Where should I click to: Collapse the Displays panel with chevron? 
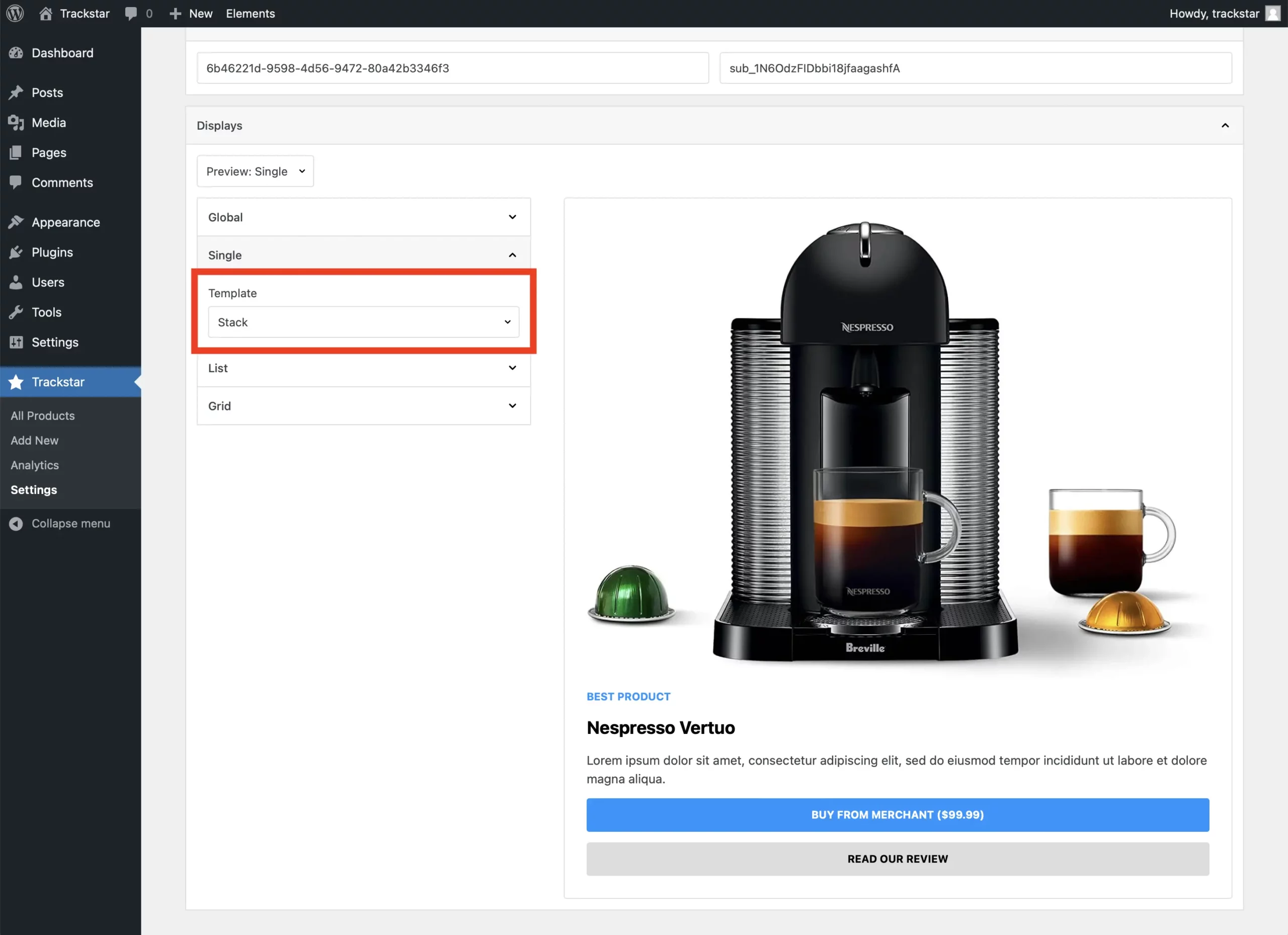tap(1225, 125)
